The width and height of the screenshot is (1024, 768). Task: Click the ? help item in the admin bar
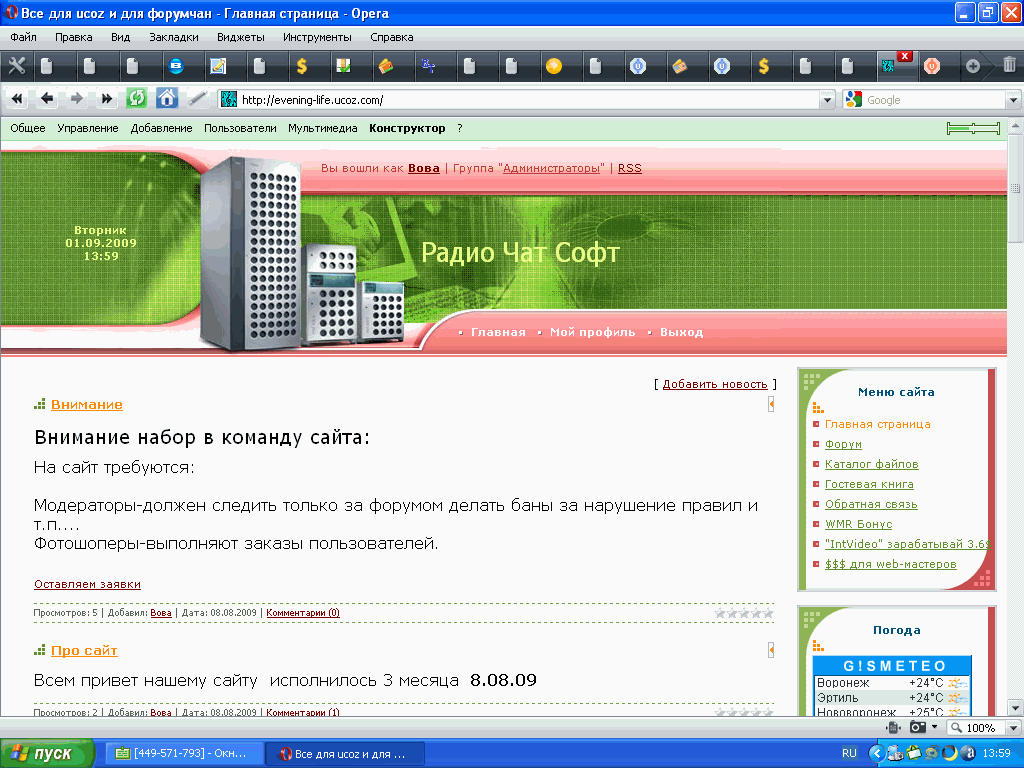[460, 128]
